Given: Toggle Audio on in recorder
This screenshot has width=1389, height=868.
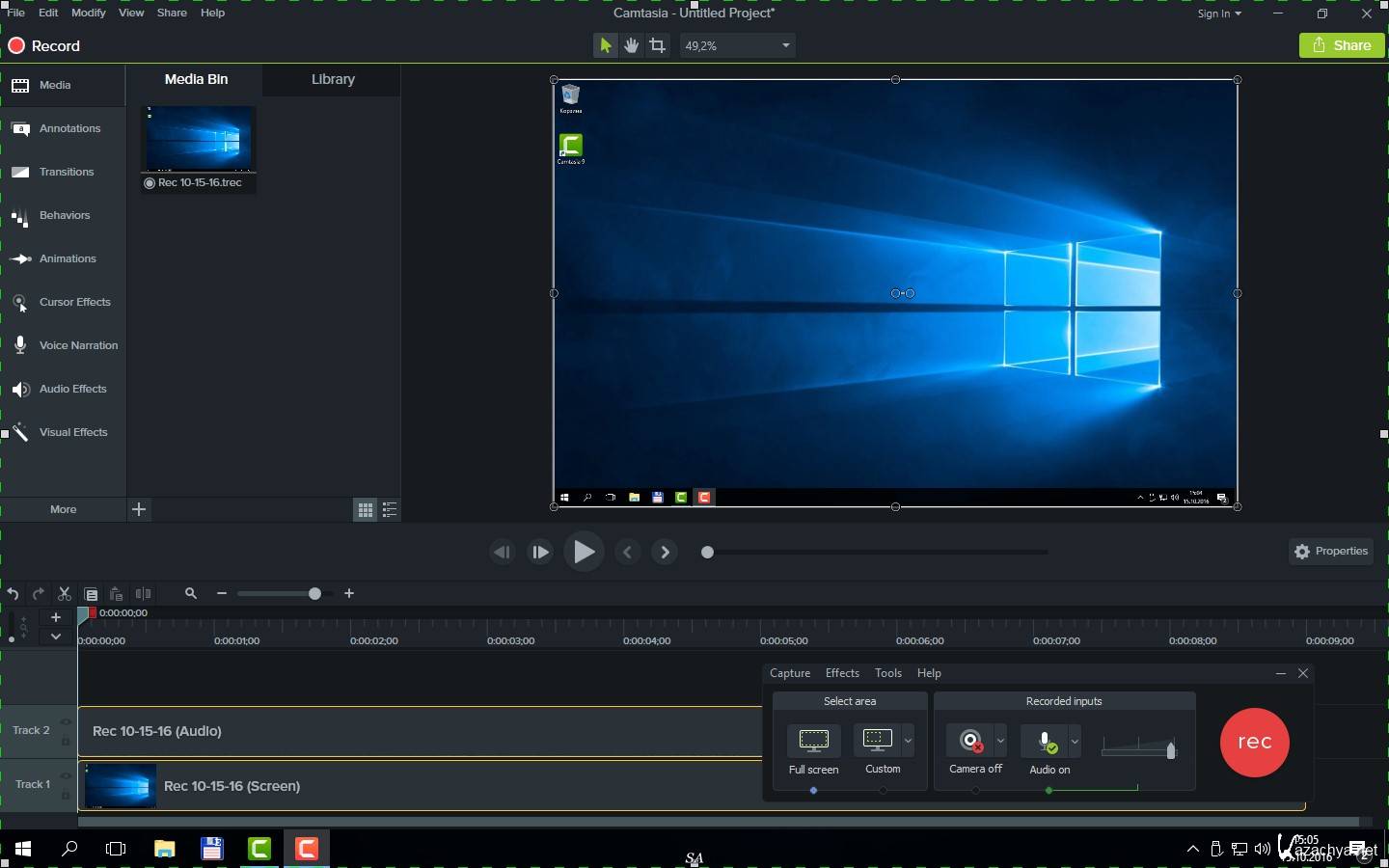Looking at the screenshot, I should [x=1046, y=742].
